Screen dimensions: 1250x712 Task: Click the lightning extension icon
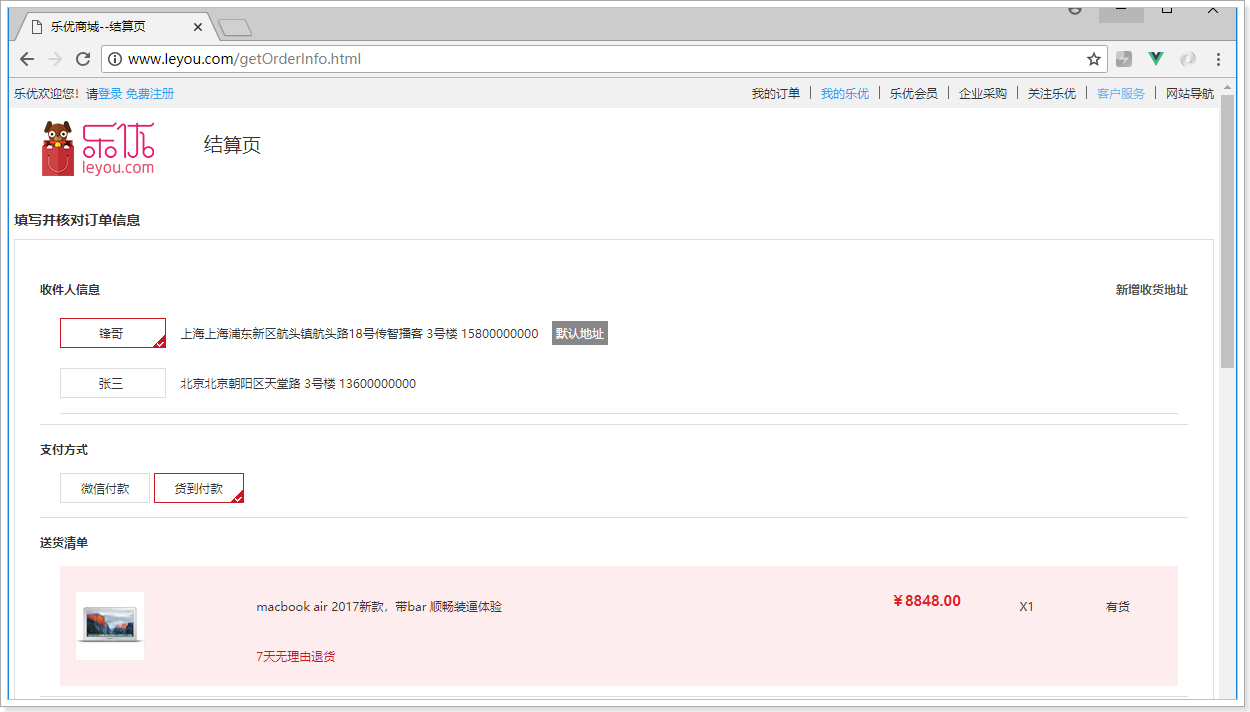(x=1124, y=59)
